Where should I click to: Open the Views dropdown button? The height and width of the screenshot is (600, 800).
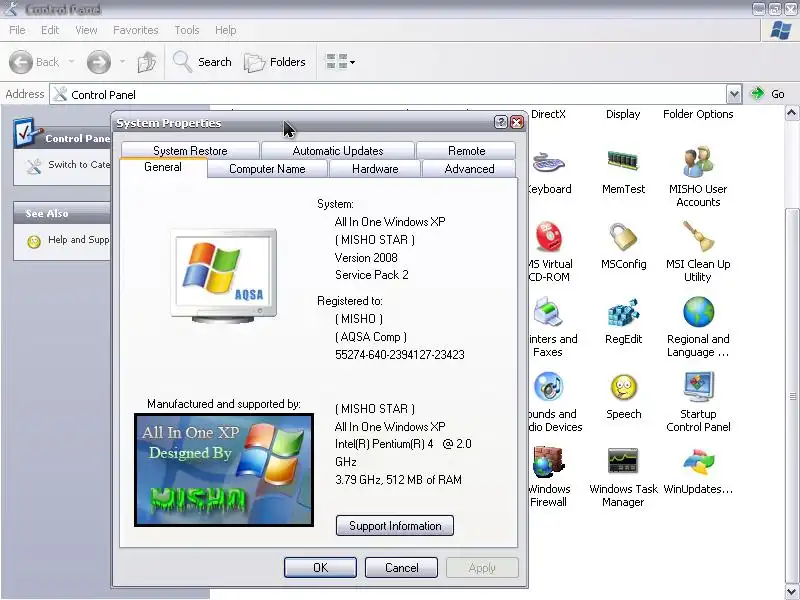click(340, 62)
